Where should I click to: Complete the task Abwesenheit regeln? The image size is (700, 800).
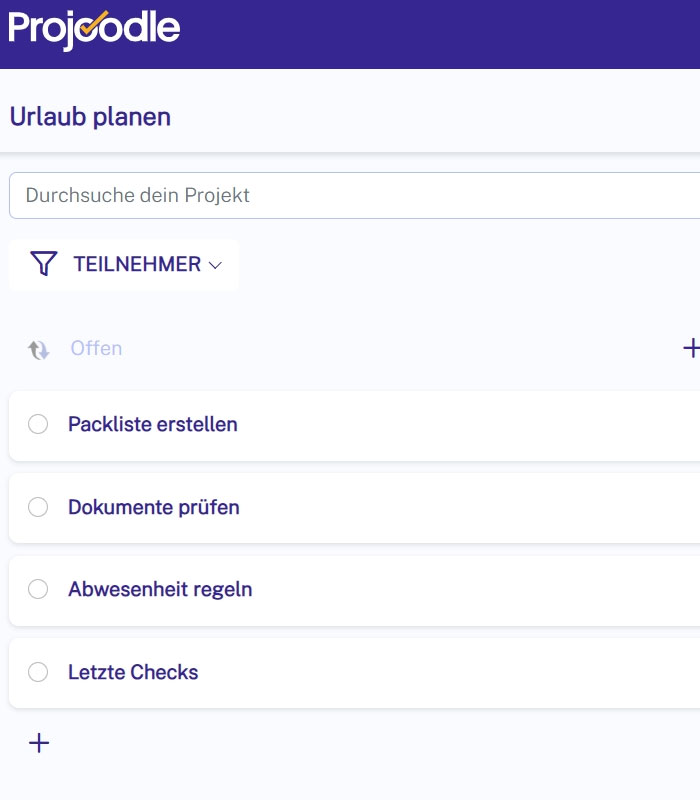[x=38, y=589]
